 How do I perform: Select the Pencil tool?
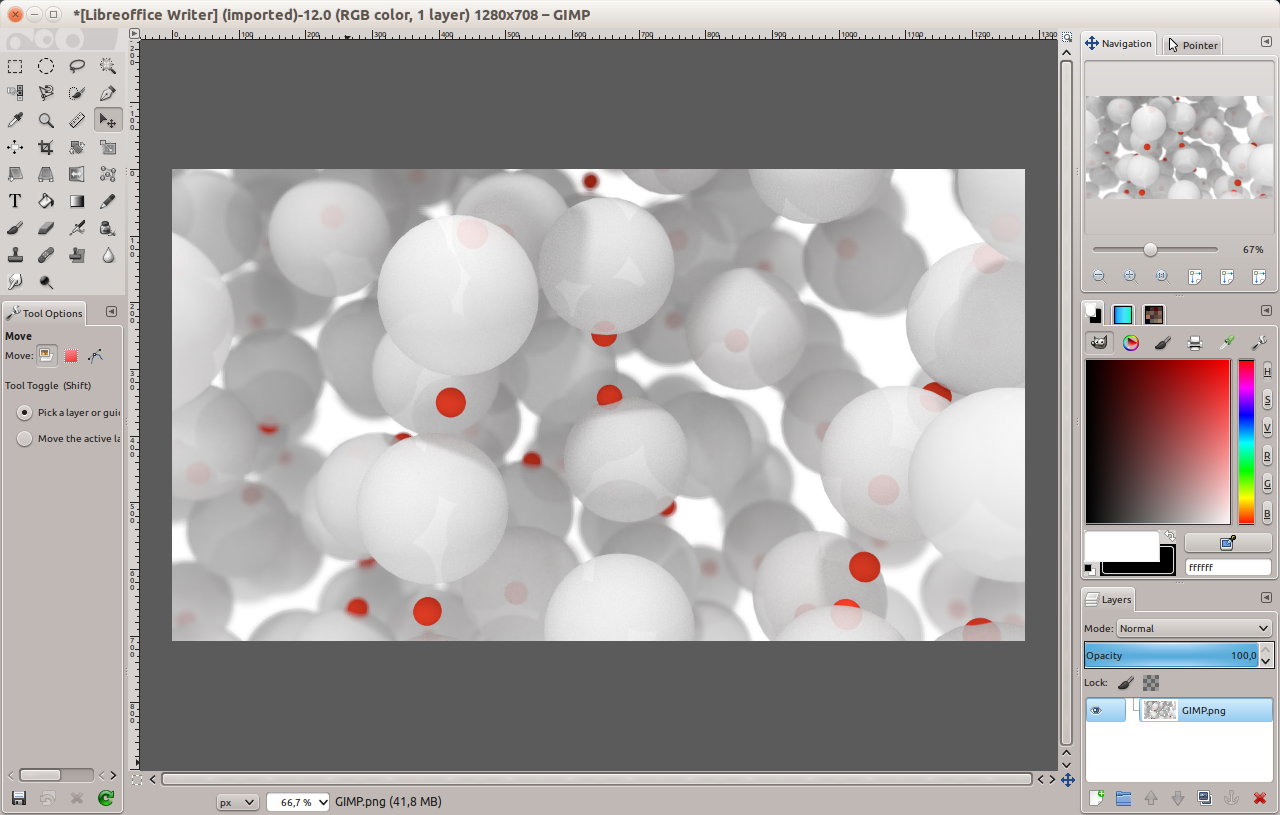108,201
